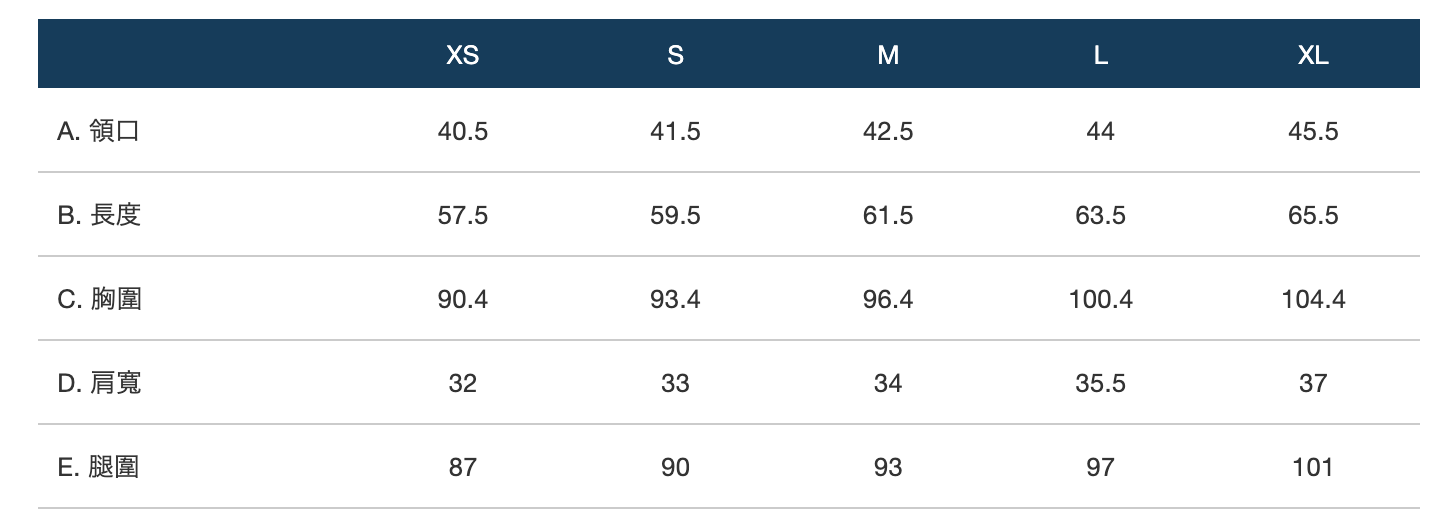Click the XL size column header
This screenshot has width=1454, height=530.
click(x=1313, y=56)
